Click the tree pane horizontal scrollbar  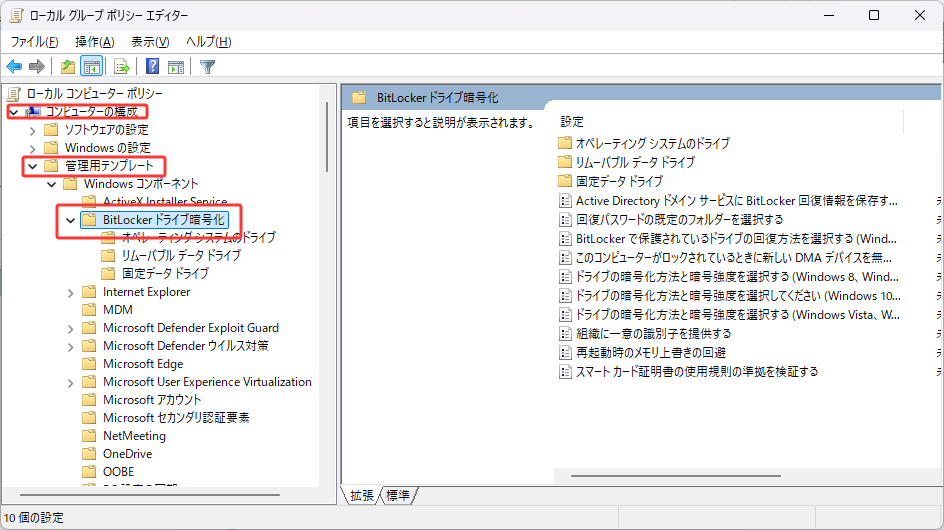pyautogui.click(x=150, y=495)
